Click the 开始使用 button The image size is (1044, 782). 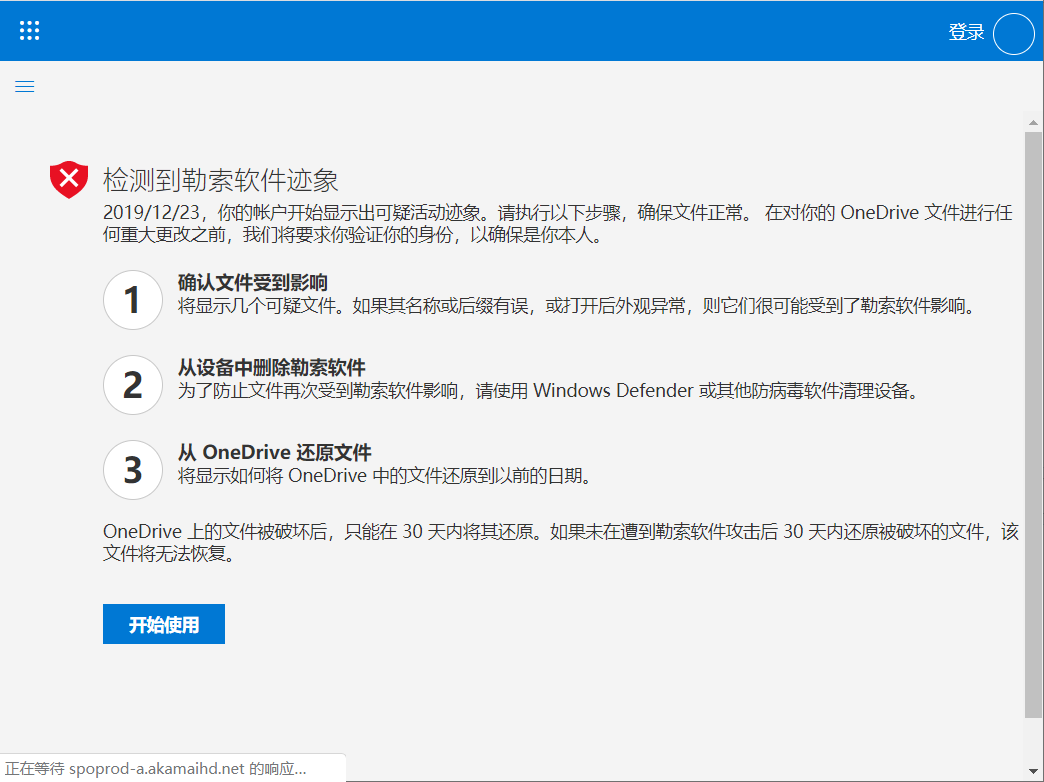[164, 624]
